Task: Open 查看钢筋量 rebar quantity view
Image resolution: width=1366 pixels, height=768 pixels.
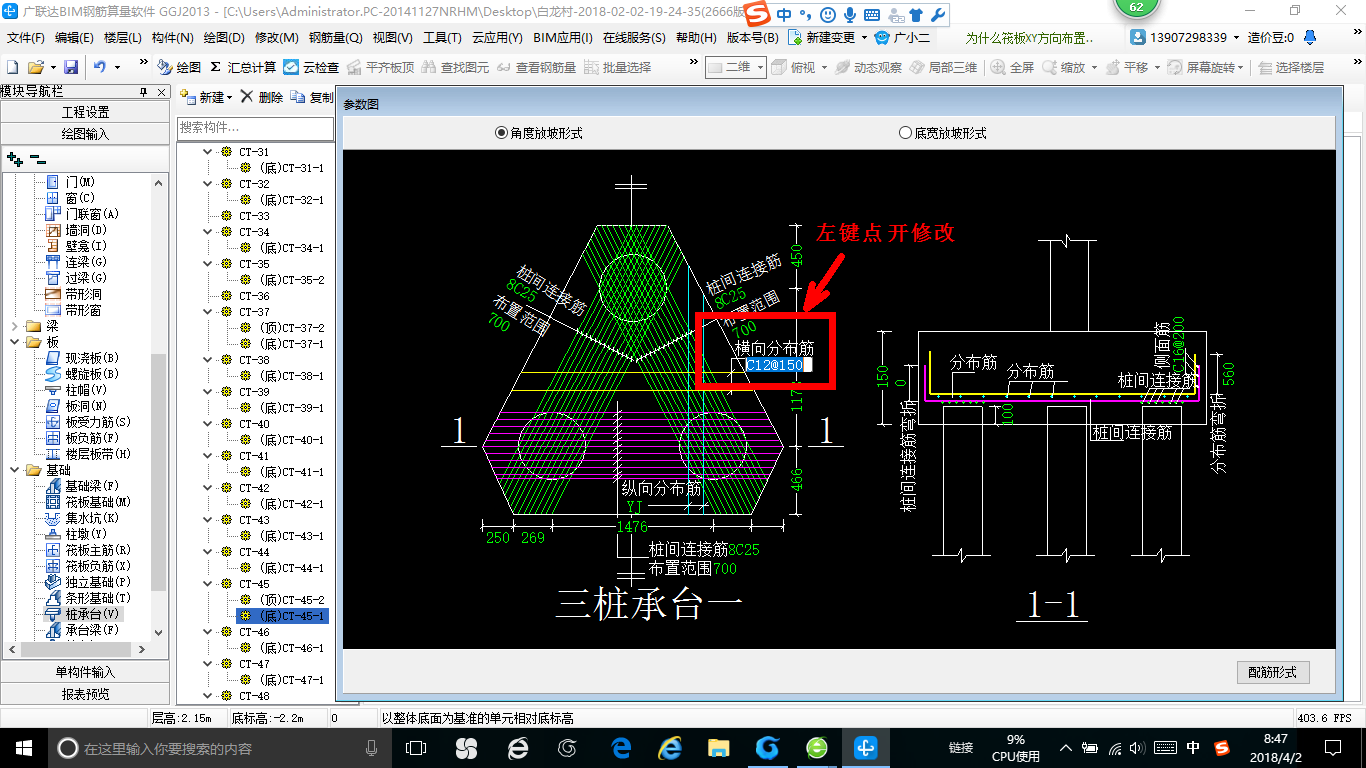Action: [537, 68]
